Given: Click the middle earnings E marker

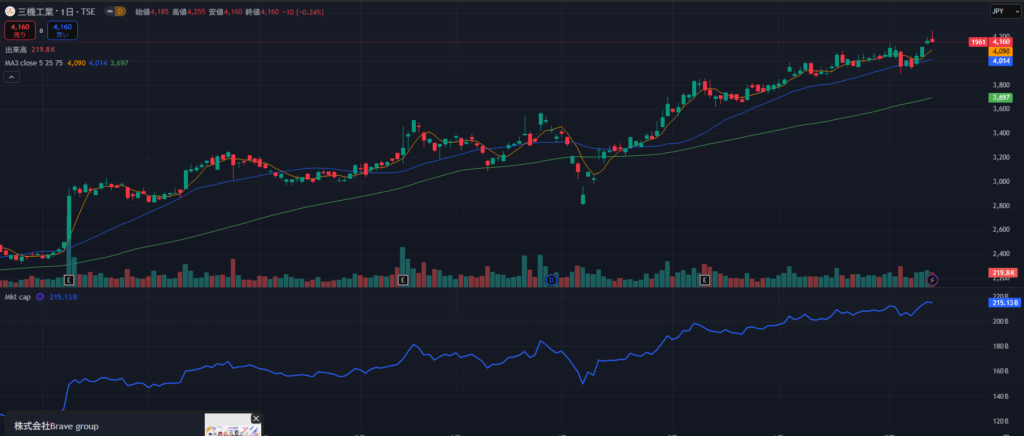Looking at the screenshot, I should pos(403,280).
